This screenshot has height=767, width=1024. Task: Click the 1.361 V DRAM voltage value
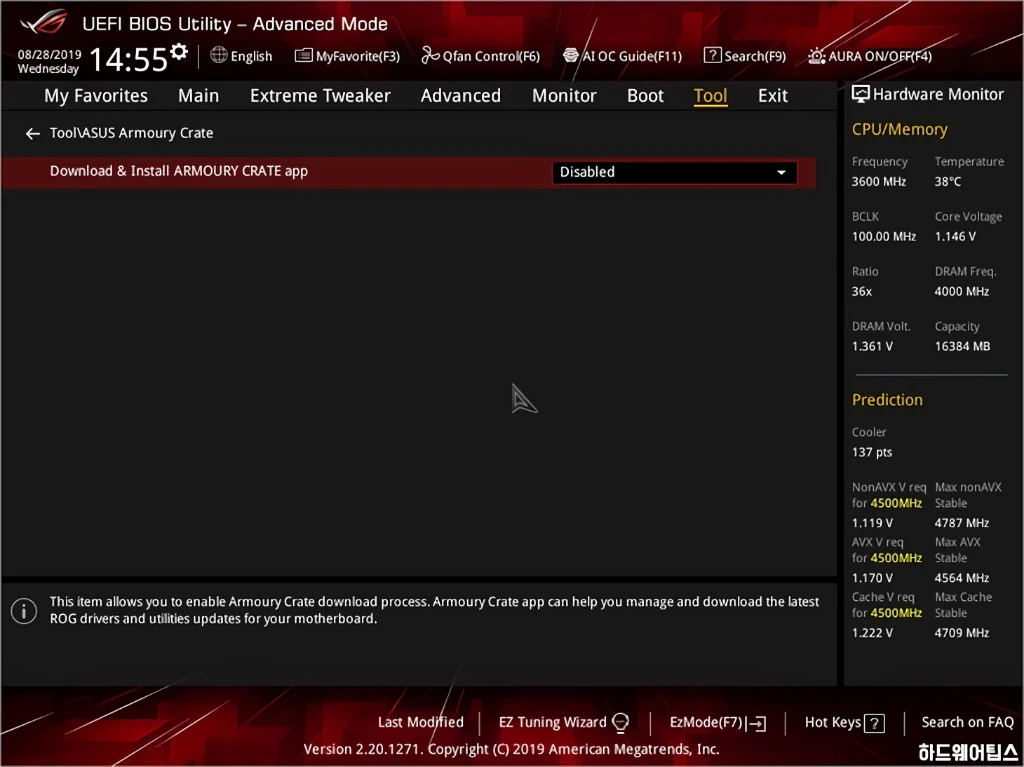coord(872,346)
